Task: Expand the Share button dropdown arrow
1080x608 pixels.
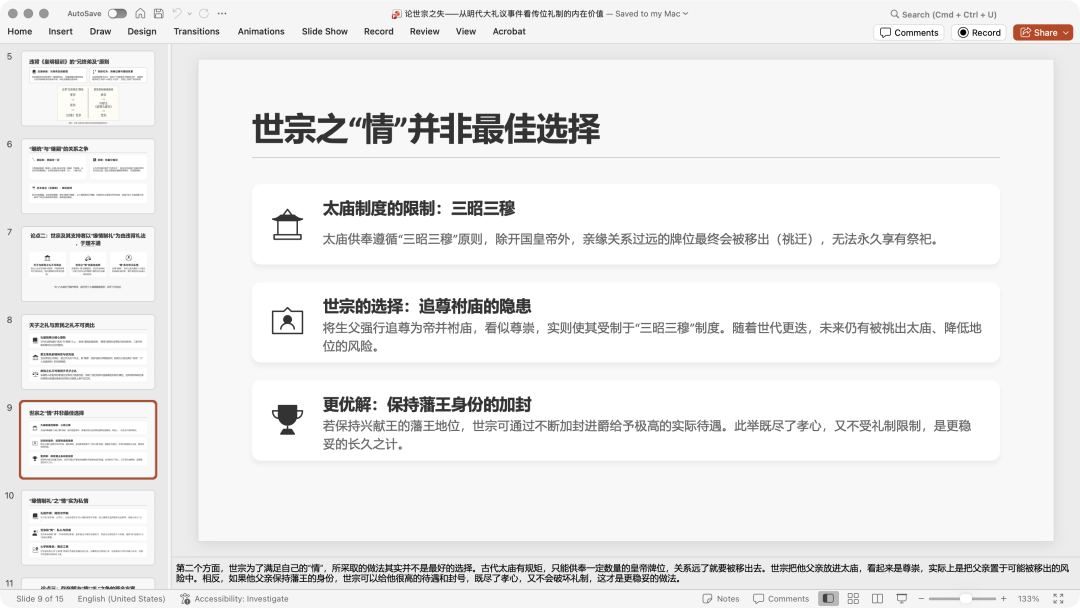Action: [1066, 32]
